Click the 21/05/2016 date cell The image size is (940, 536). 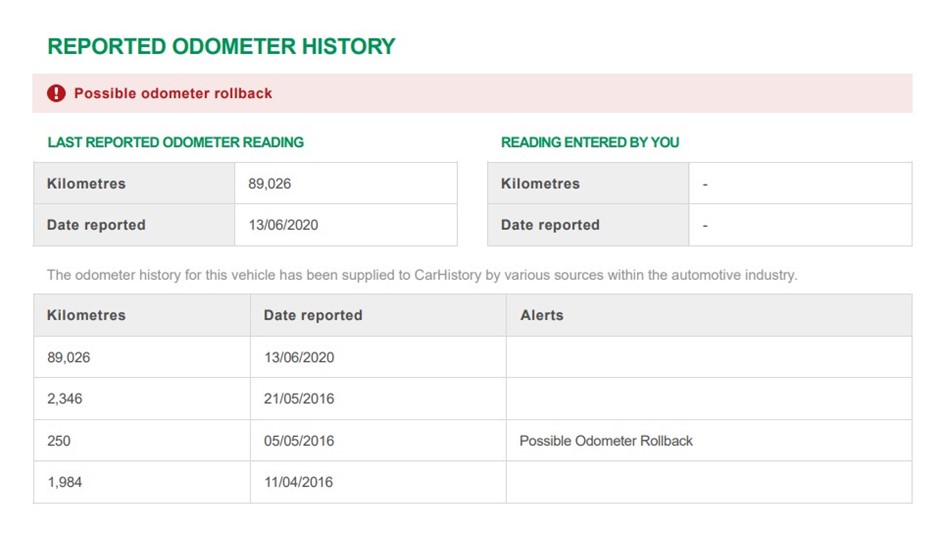[299, 399]
